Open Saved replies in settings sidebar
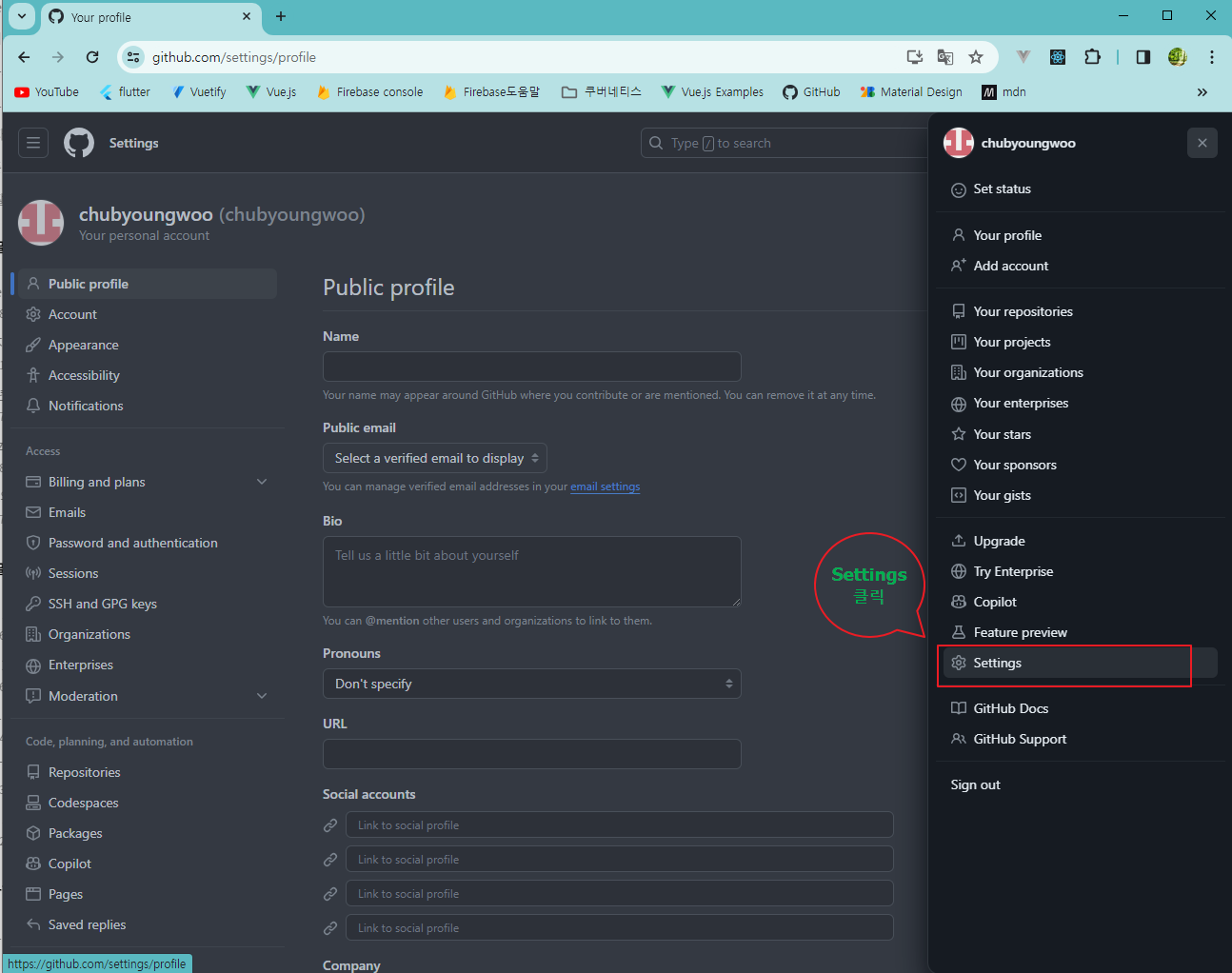The image size is (1232, 973). click(x=148, y=924)
